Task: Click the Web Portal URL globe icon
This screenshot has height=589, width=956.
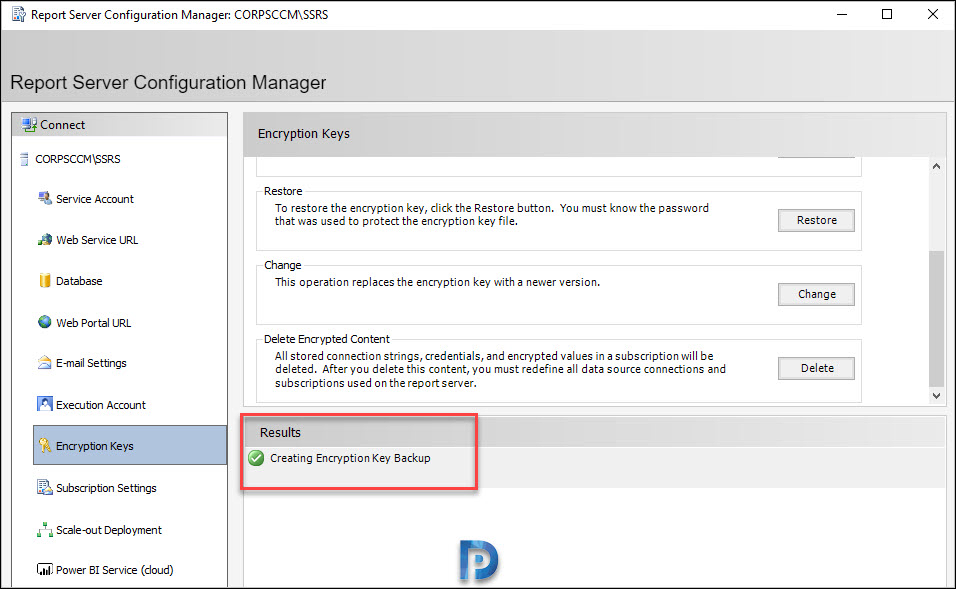Action: 45,322
